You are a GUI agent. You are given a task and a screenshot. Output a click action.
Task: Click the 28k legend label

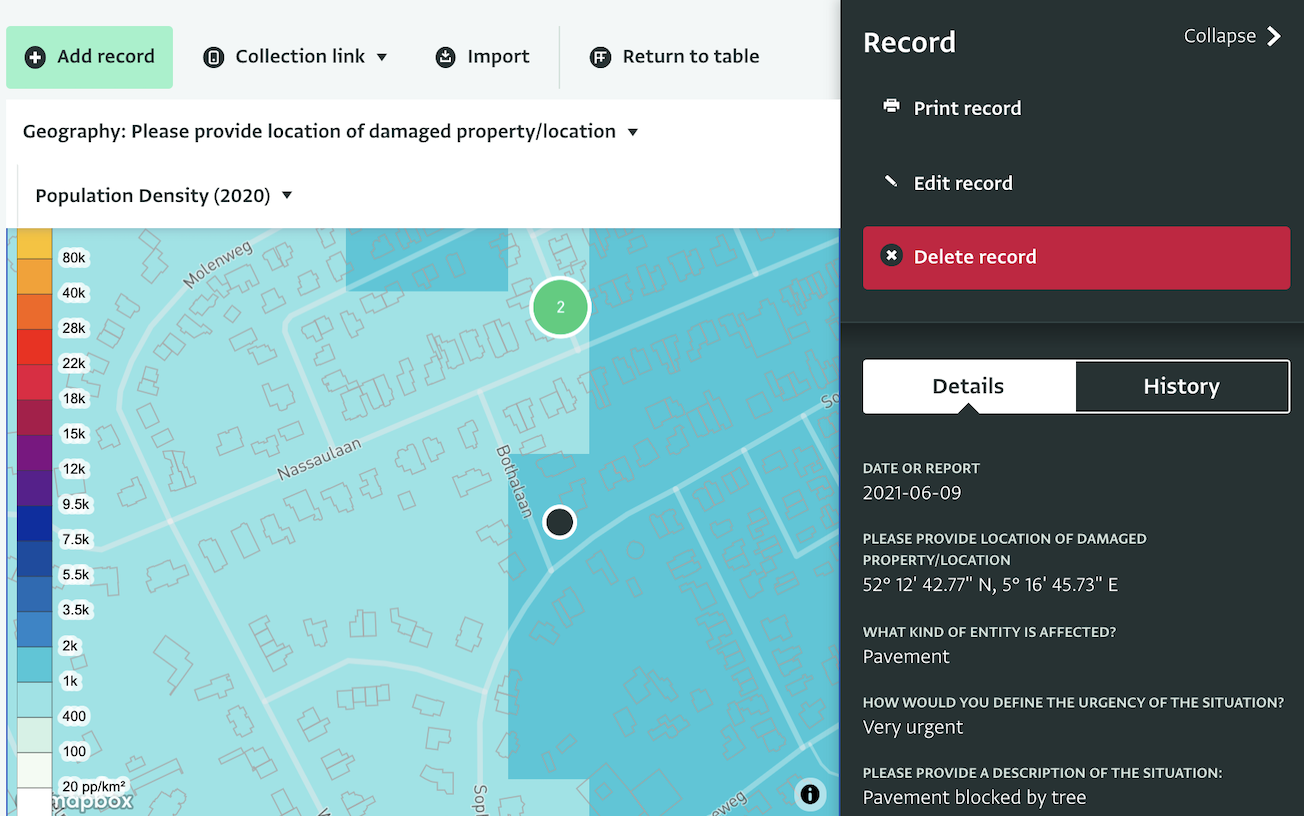click(x=74, y=328)
